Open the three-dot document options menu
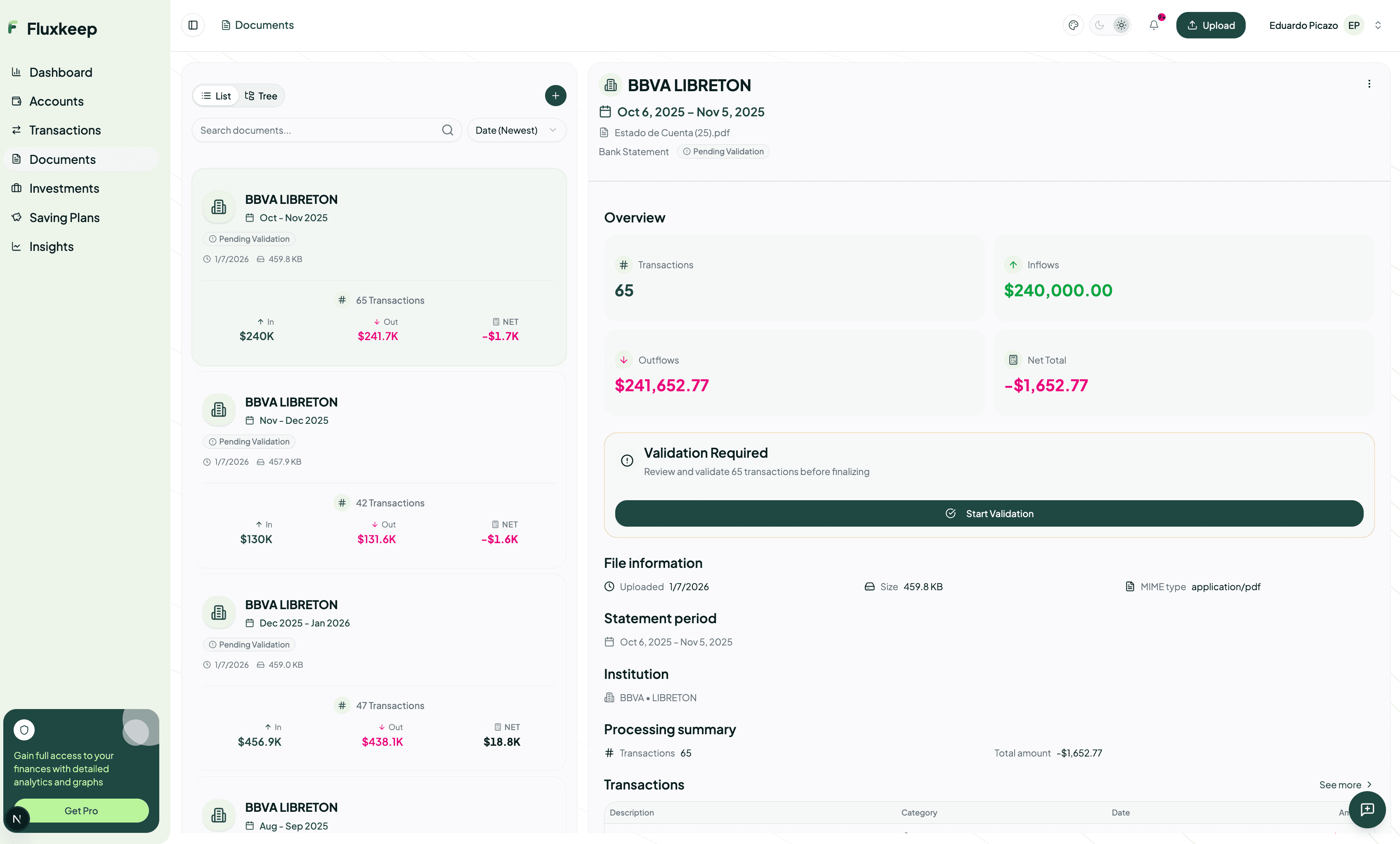Viewport: 1400px width, 844px height. pyautogui.click(x=1369, y=84)
